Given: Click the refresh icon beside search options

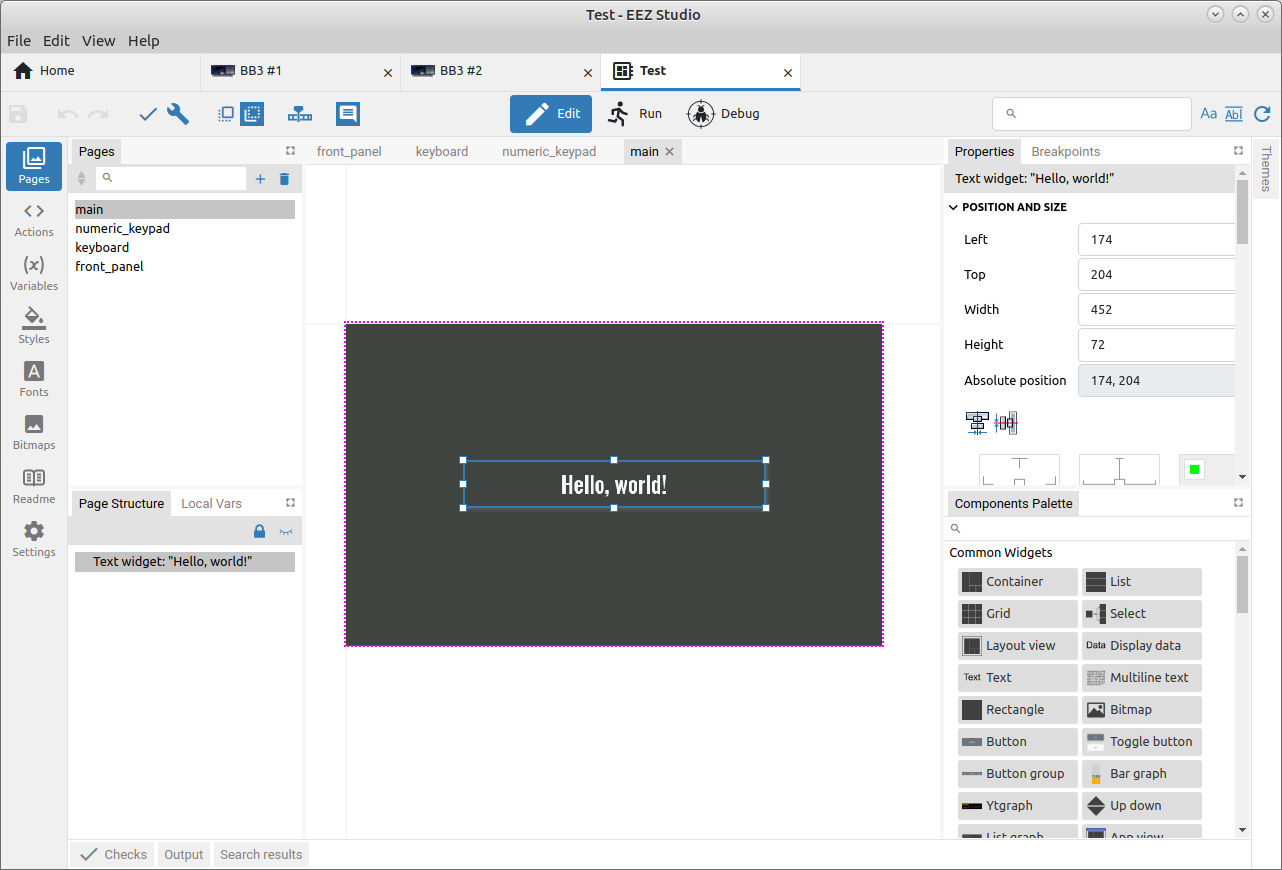Looking at the screenshot, I should (x=1262, y=114).
